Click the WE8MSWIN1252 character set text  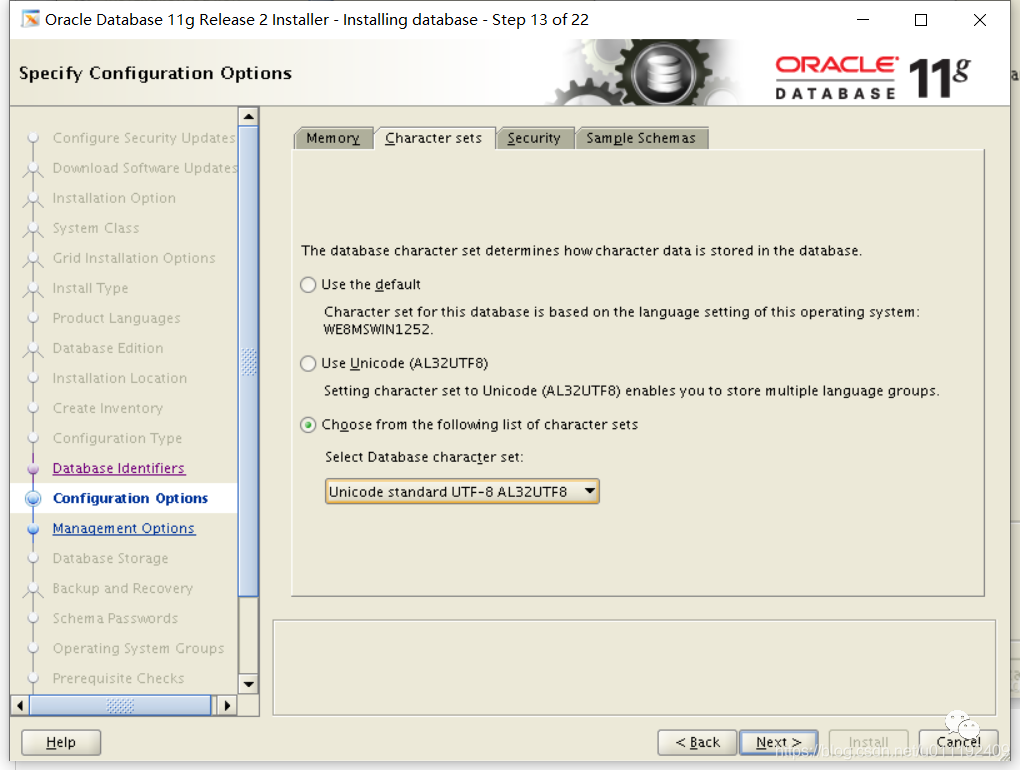coord(378,329)
